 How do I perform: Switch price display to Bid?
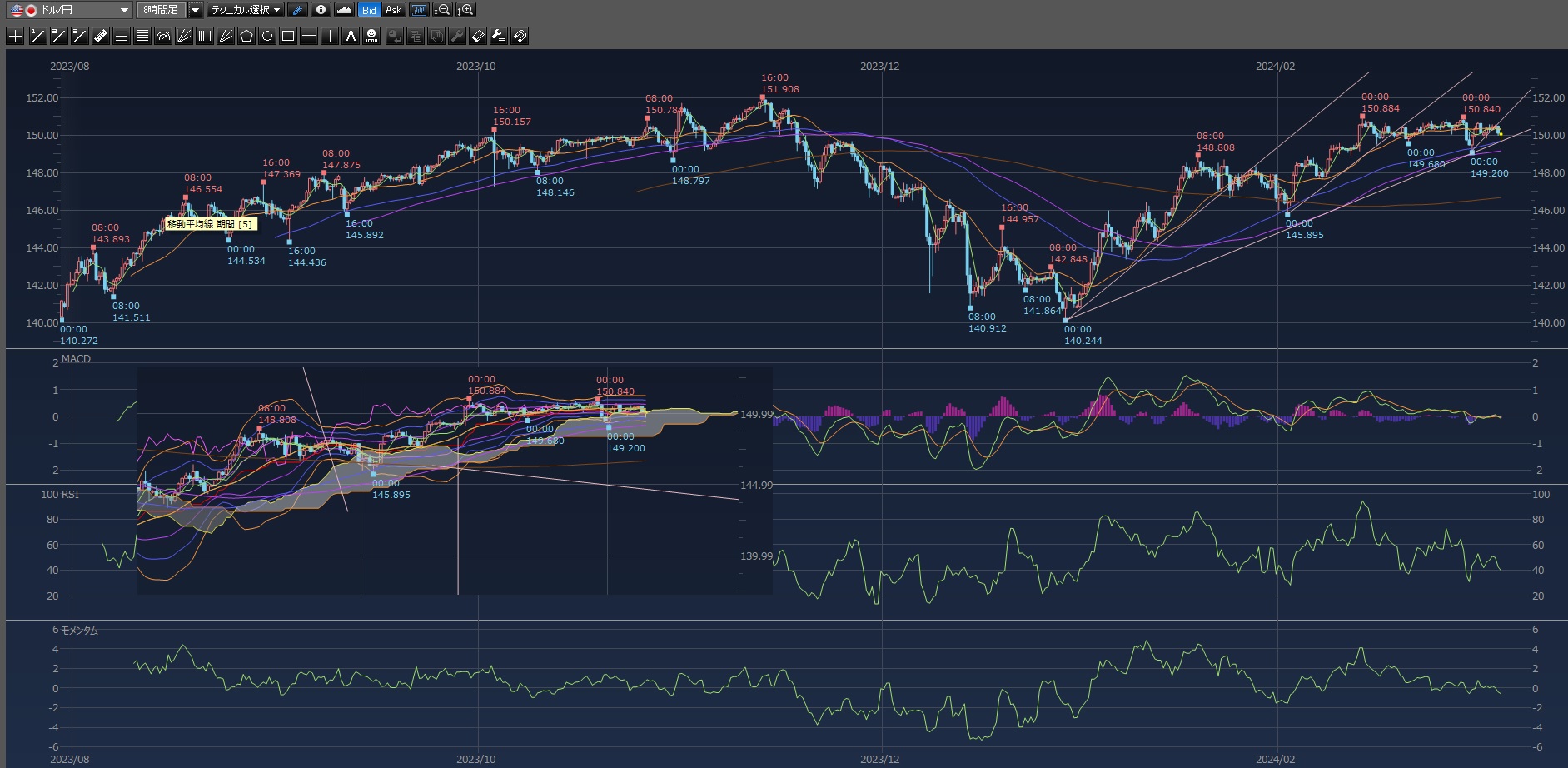click(x=369, y=10)
